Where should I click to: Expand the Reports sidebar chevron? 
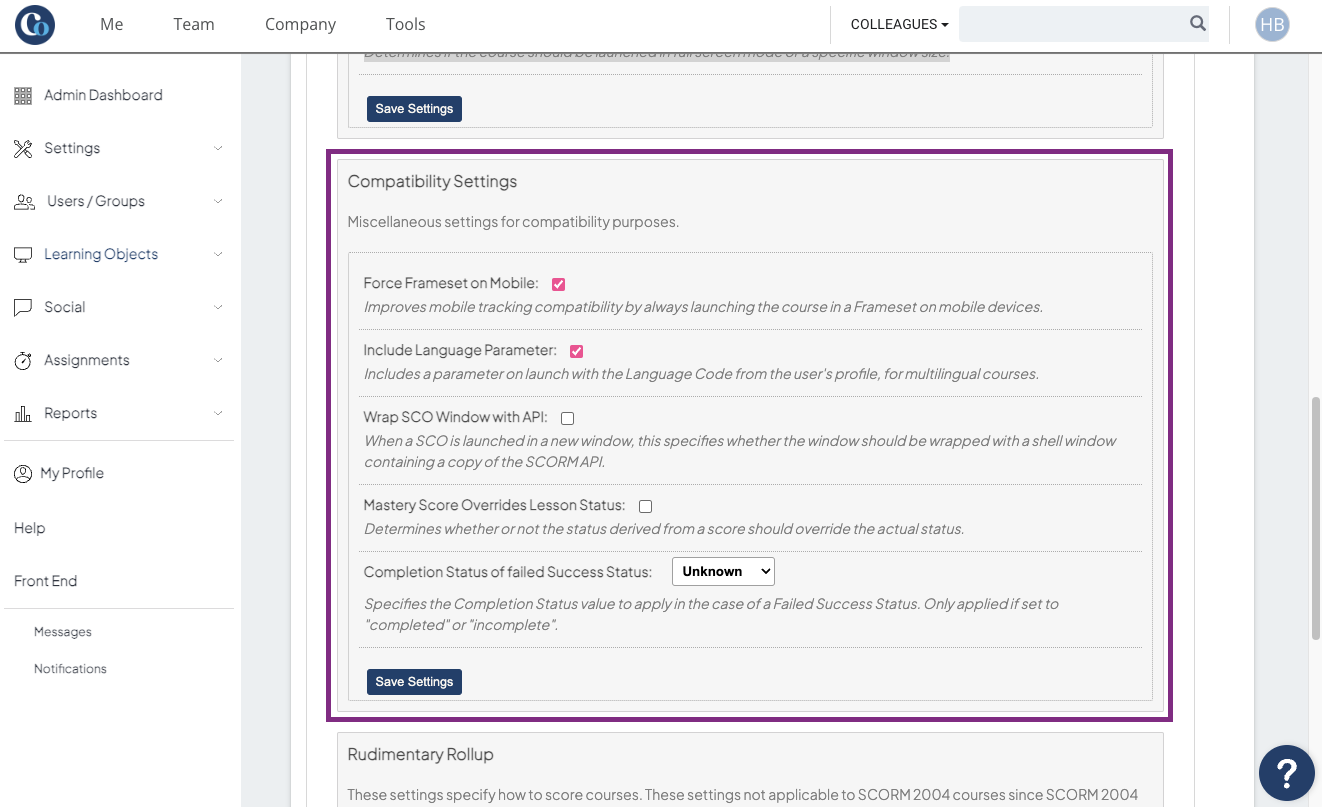click(x=218, y=413)
